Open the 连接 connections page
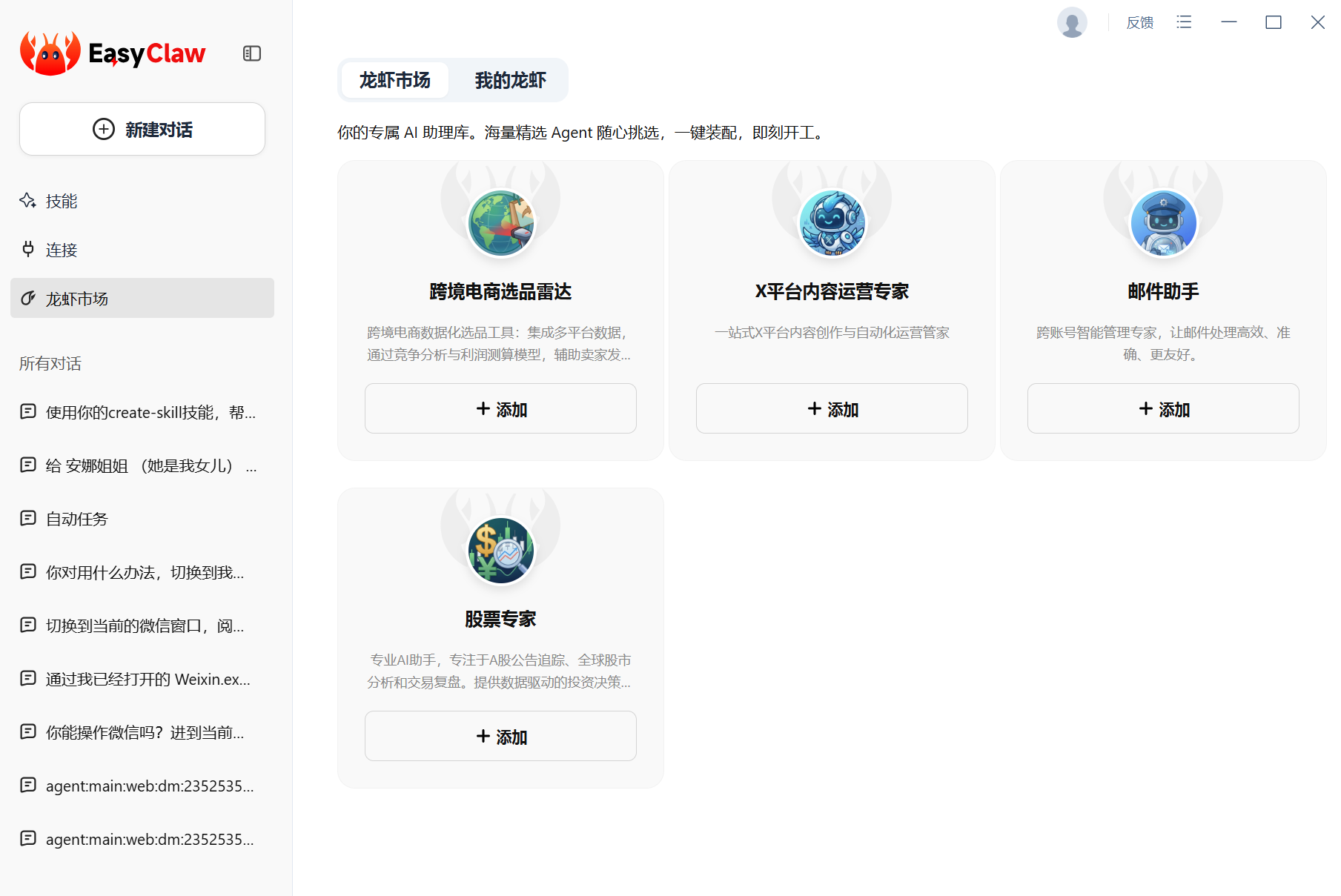Viewport: 1341px width, 896px height. click(x=62, y=250)
